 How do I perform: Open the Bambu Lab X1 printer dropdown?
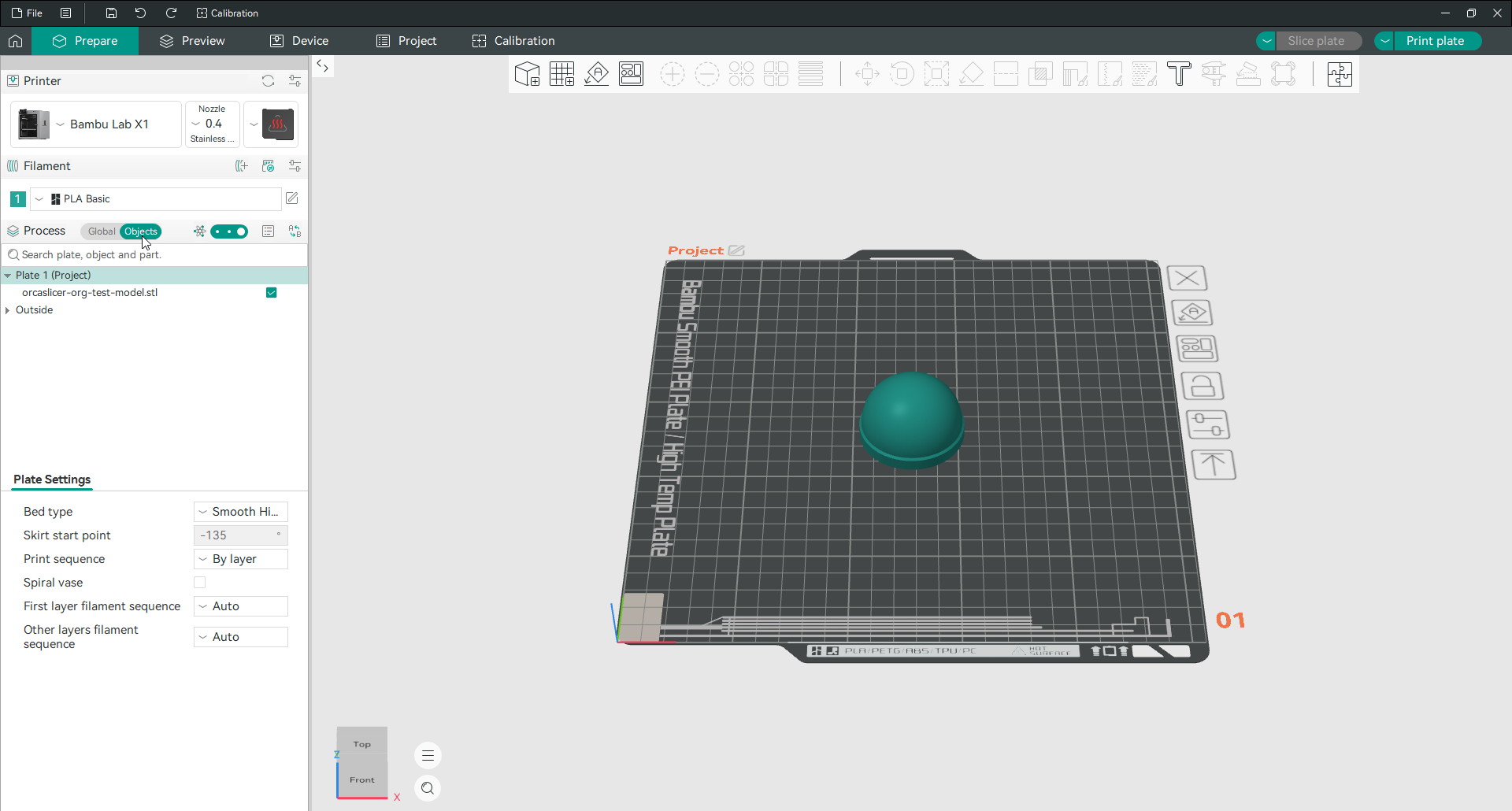96,124
